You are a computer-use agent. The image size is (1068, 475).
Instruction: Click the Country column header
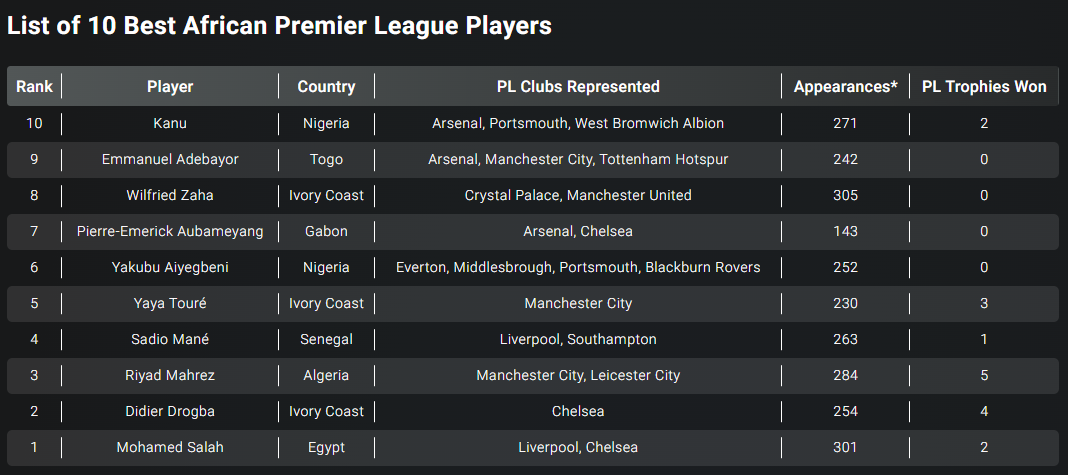326,87
